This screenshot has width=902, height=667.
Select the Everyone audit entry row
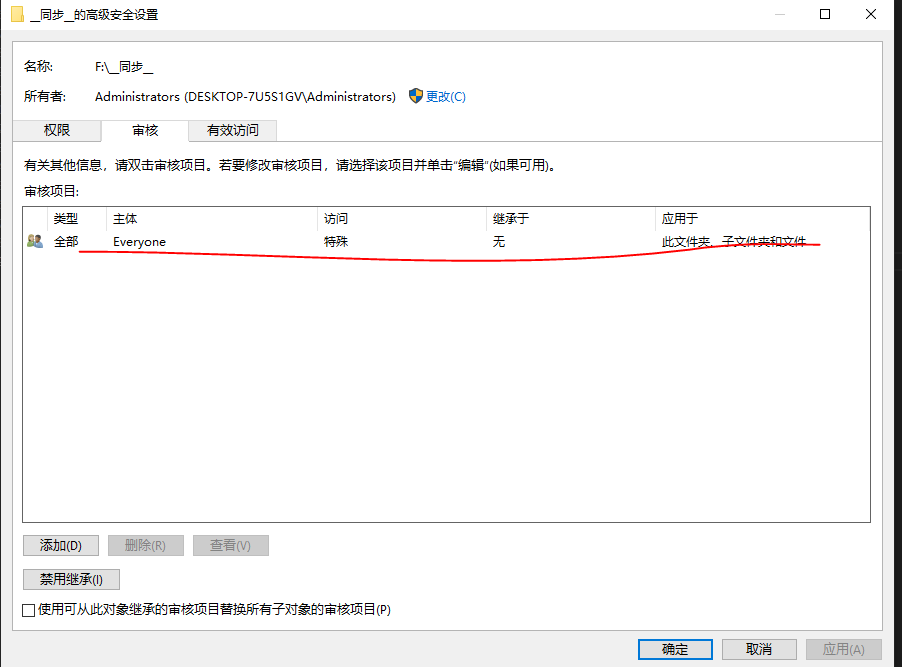pyautogui.click(x=300, y=240)
